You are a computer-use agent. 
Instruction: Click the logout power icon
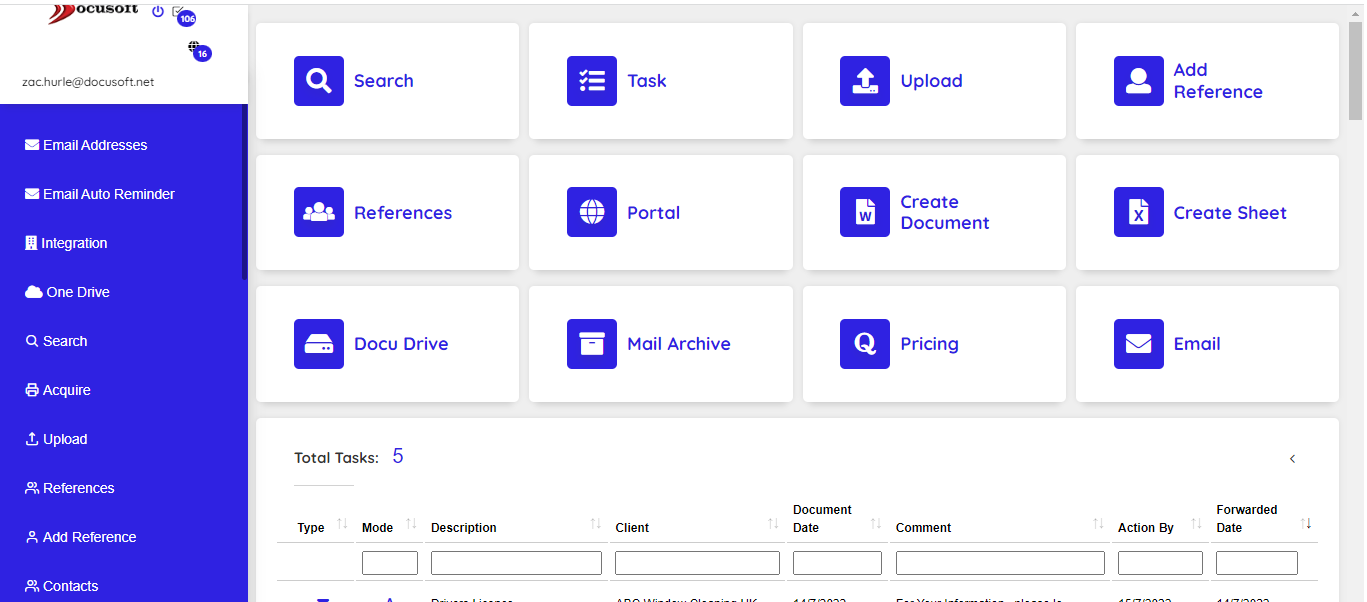(158, 12)
